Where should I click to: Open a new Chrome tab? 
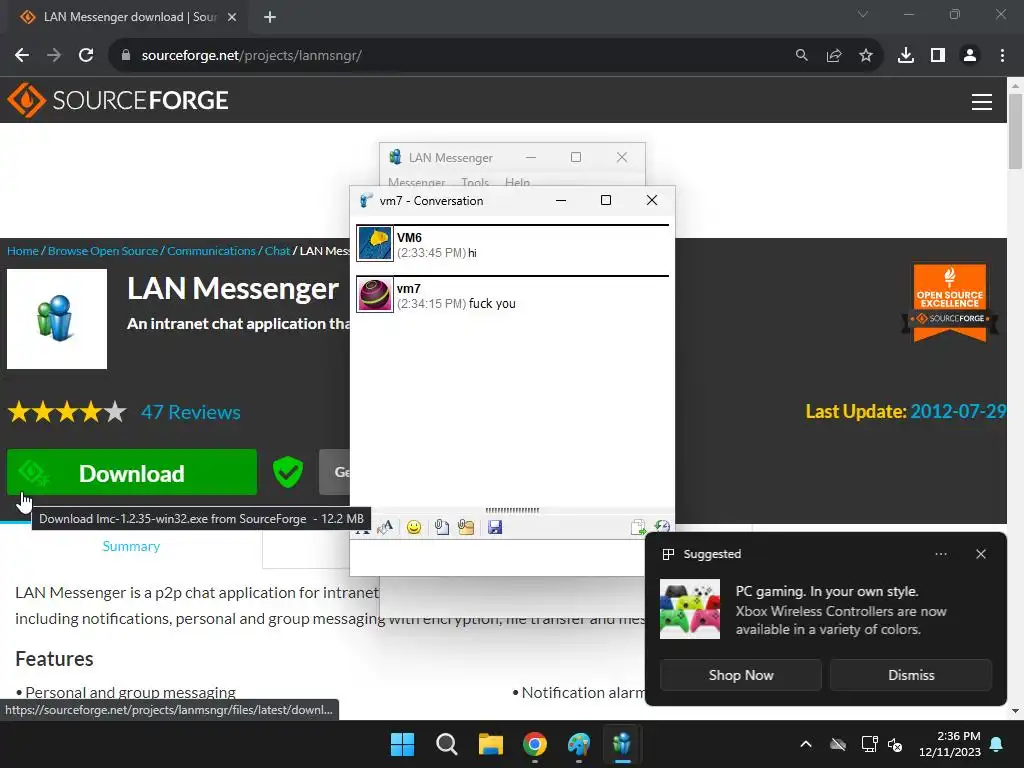pyautogui.click(x=270, y=17)
